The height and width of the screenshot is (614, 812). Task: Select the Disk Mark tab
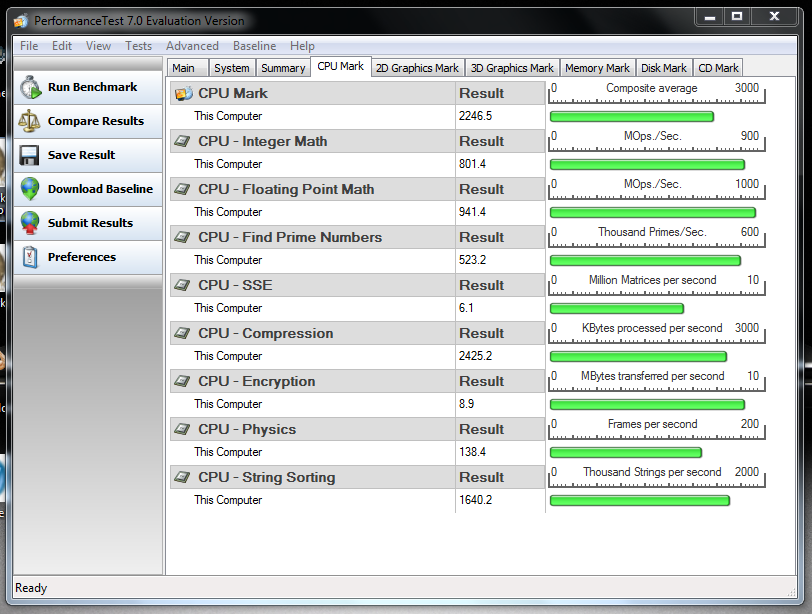pos(664,68)
